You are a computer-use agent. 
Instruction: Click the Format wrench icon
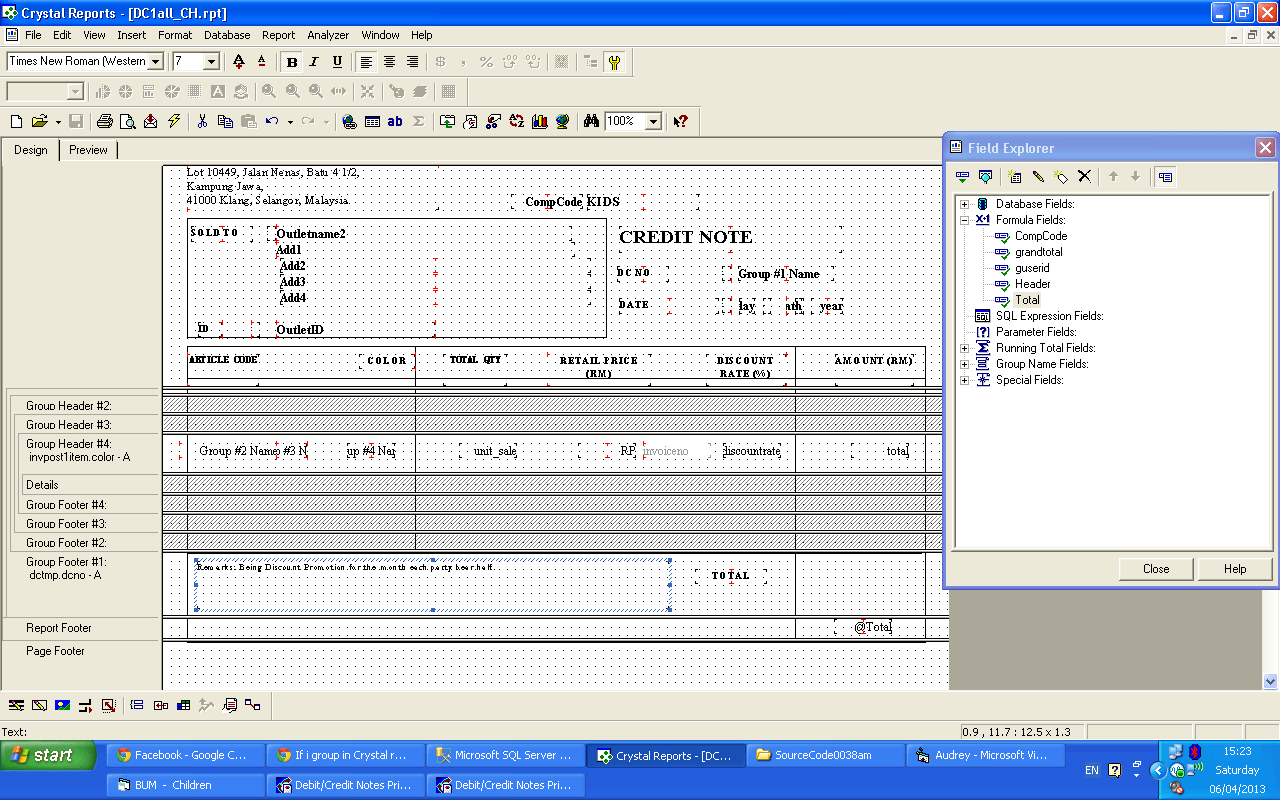coord(614,62)
